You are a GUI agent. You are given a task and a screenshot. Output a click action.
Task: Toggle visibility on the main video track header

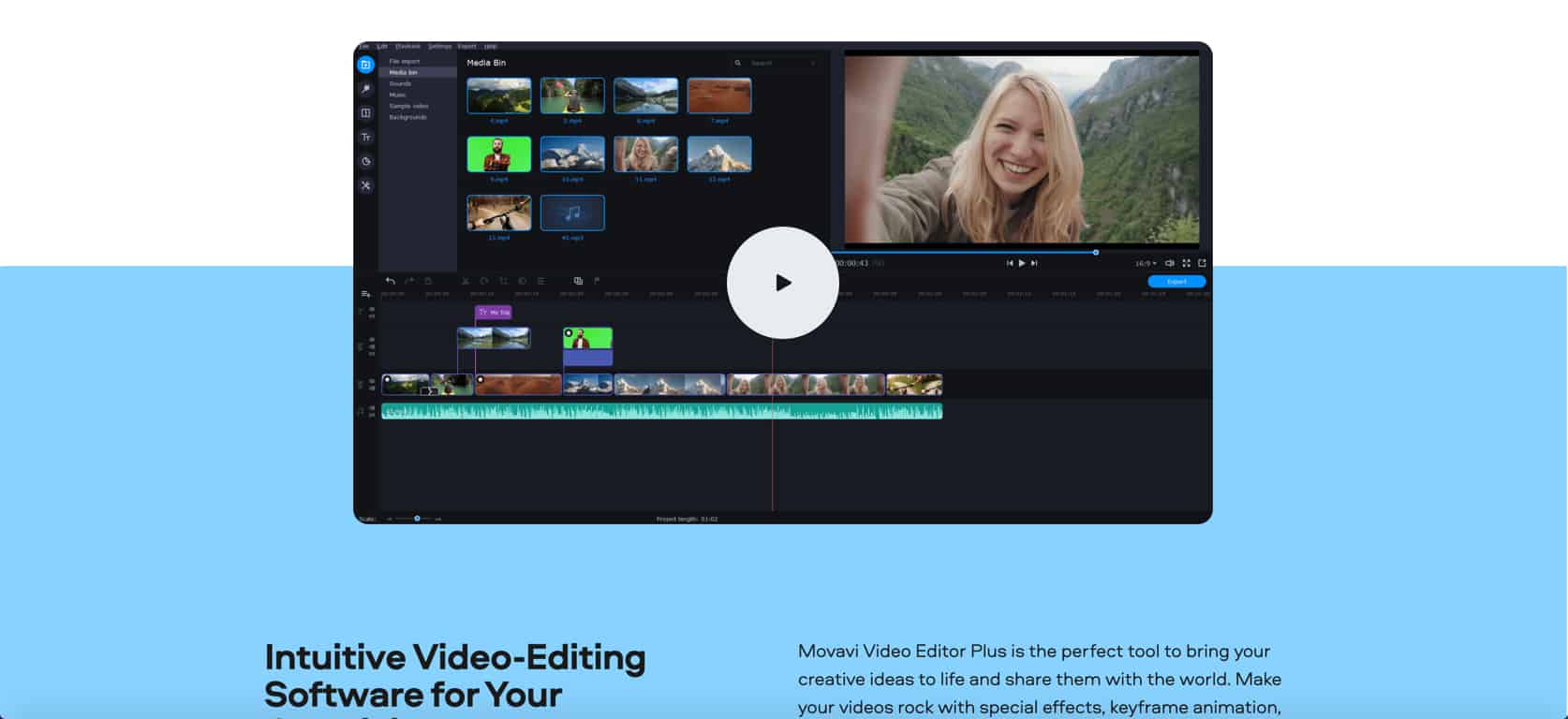click(372, 381)
